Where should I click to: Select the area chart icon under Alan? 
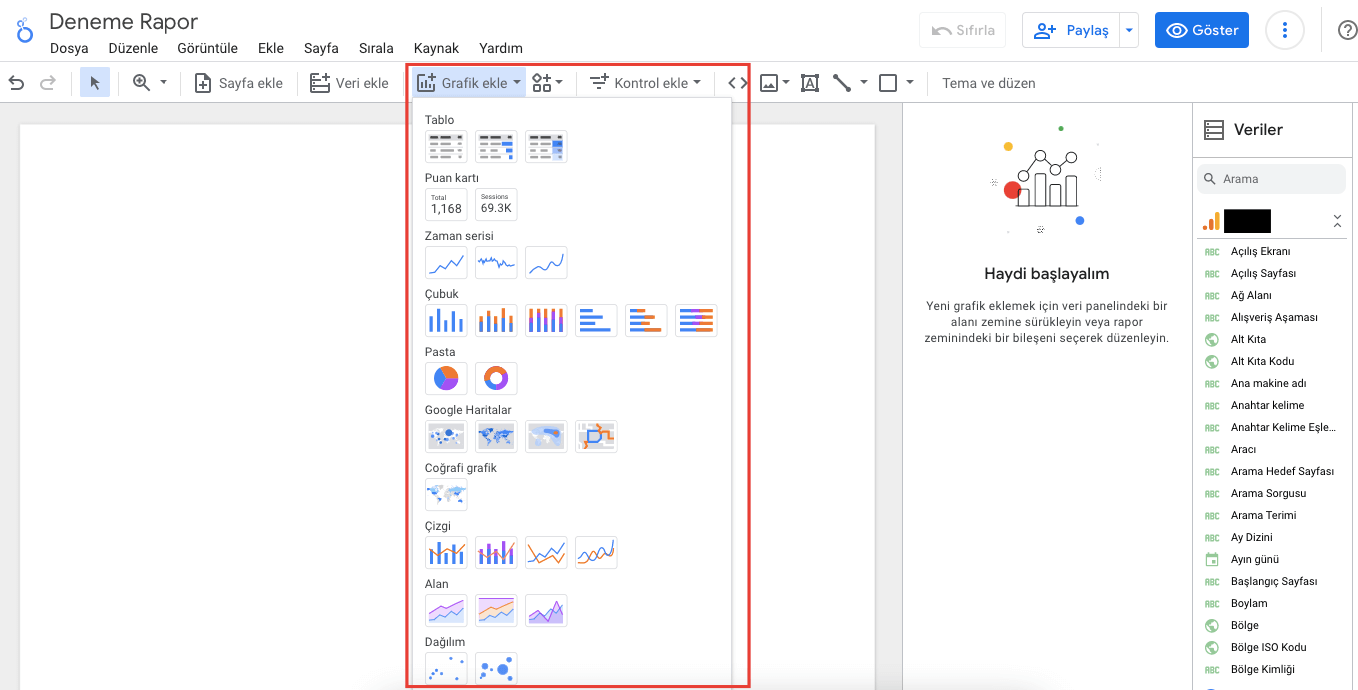(445, 610)
